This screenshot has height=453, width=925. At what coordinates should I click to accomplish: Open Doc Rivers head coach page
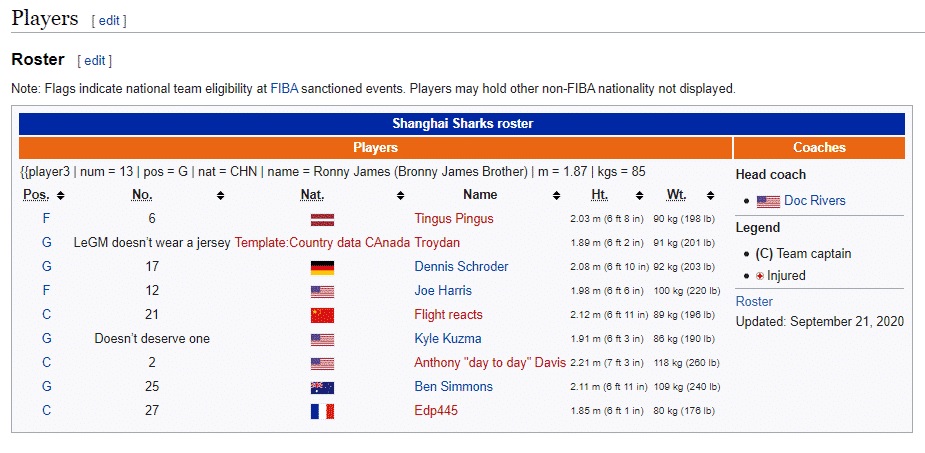815,201
